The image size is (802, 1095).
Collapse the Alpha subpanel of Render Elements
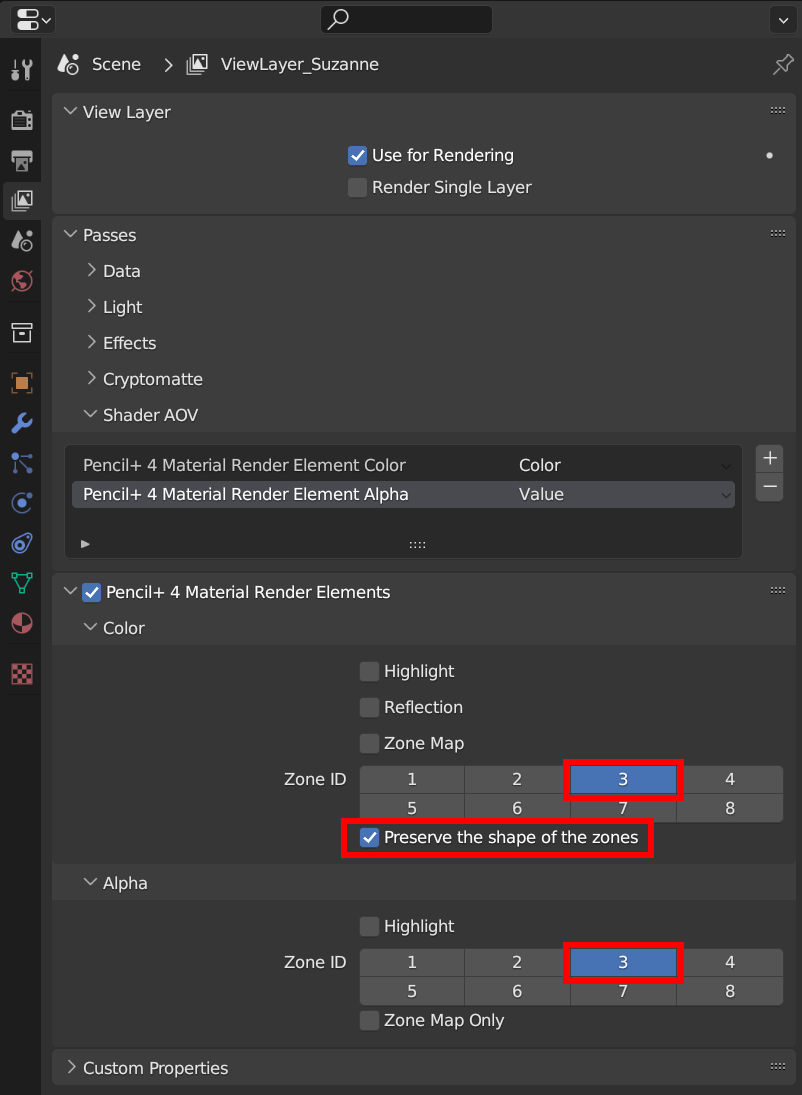[90, 881]
